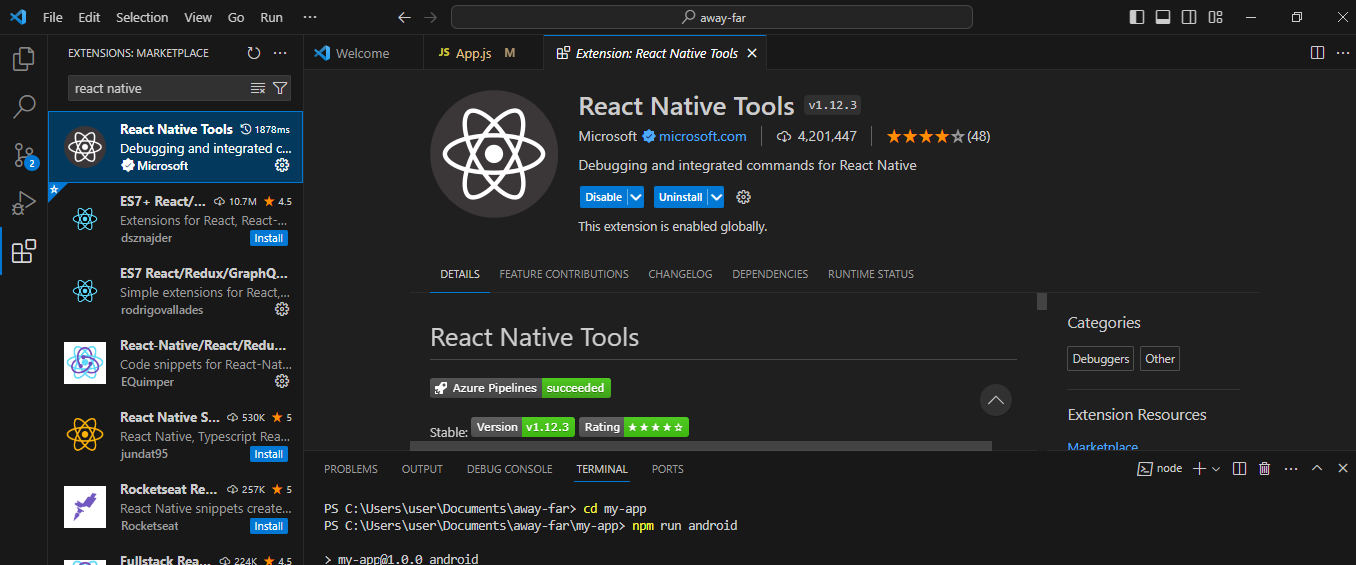Maximize the panel with the up chevron

point(1316,468)
